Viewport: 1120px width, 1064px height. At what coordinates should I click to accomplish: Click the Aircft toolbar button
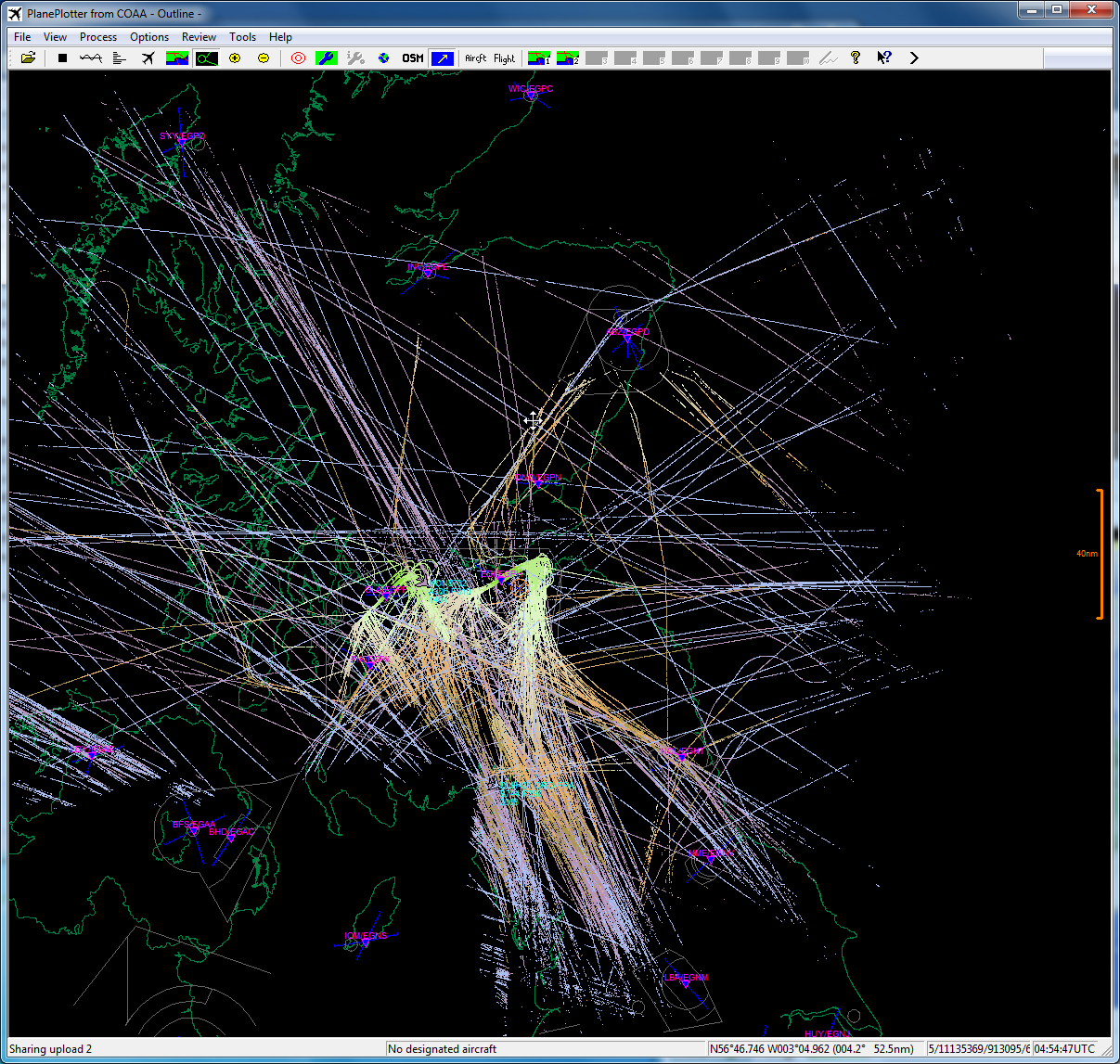(476, 58)
